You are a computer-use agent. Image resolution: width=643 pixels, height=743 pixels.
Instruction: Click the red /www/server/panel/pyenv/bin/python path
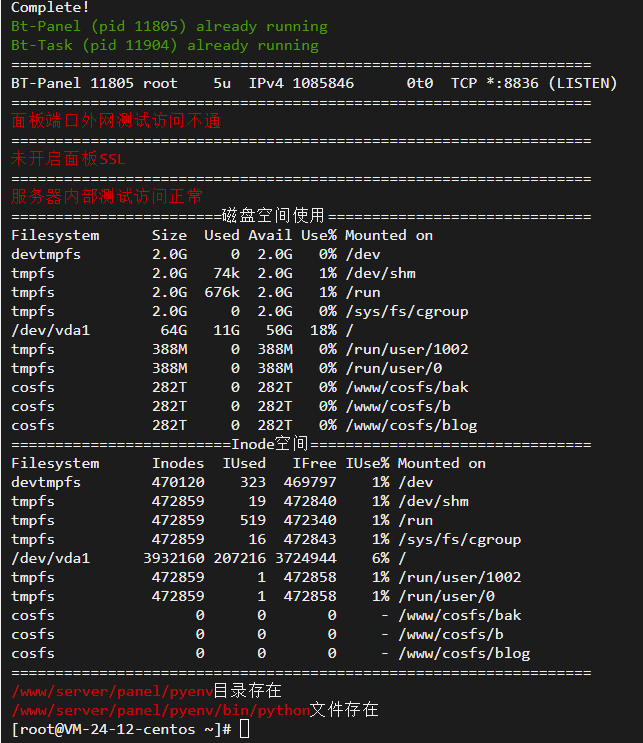click(x=160, y=710)
